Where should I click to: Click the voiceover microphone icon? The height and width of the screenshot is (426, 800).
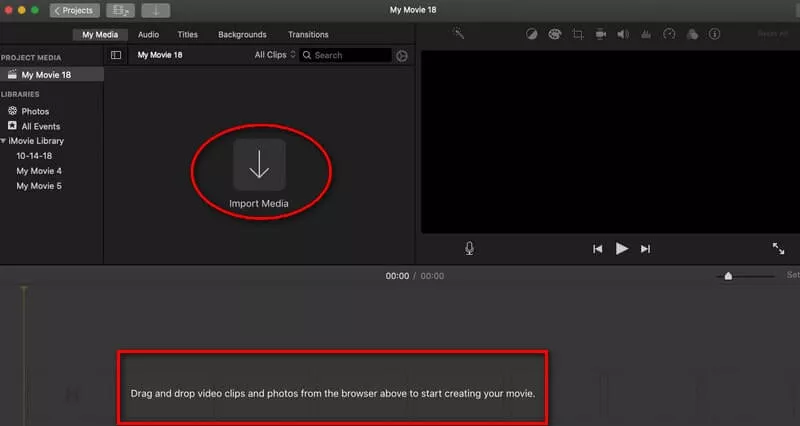point(469,248)
